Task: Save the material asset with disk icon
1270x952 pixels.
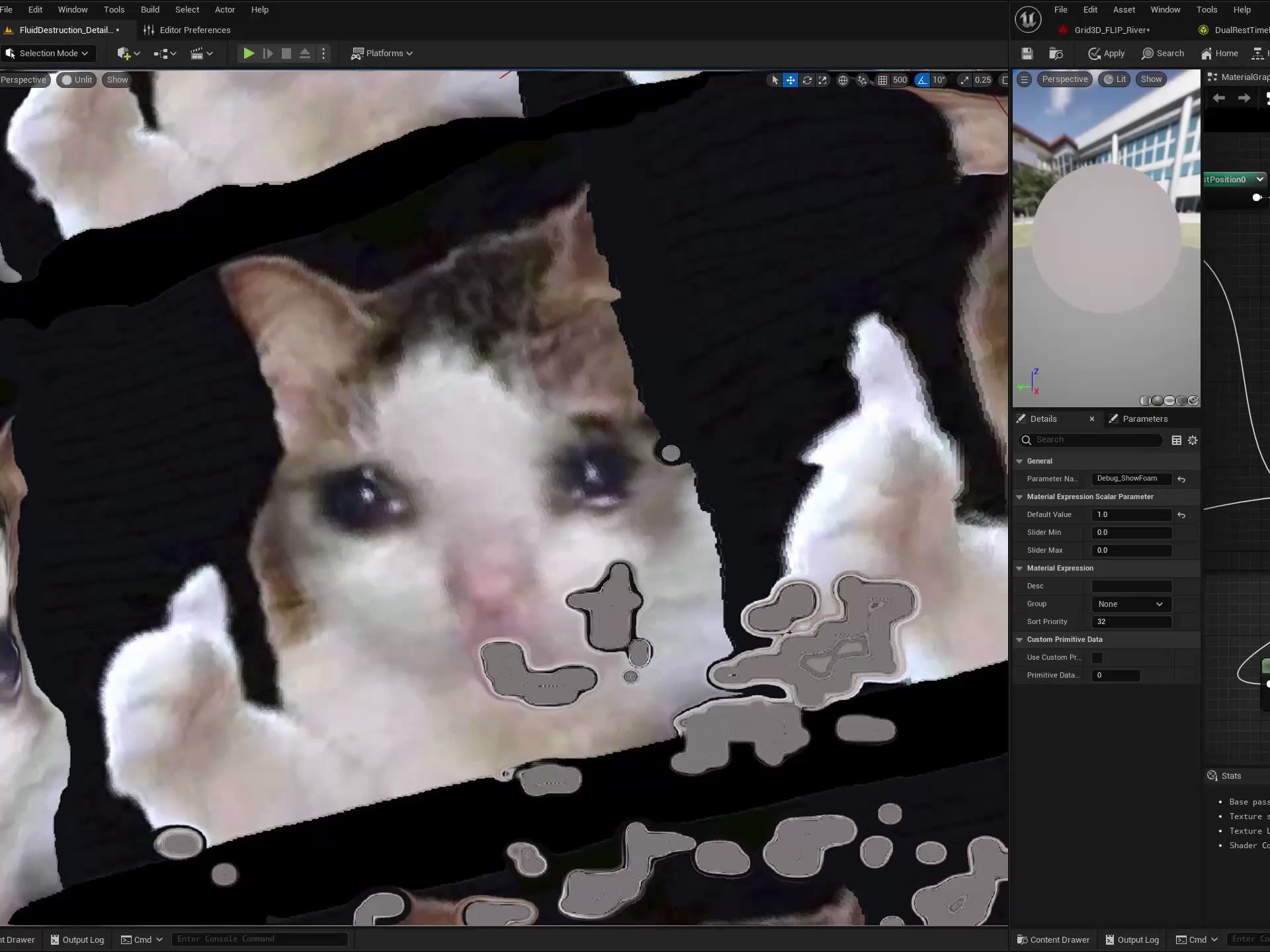Action: (1027, 54)
